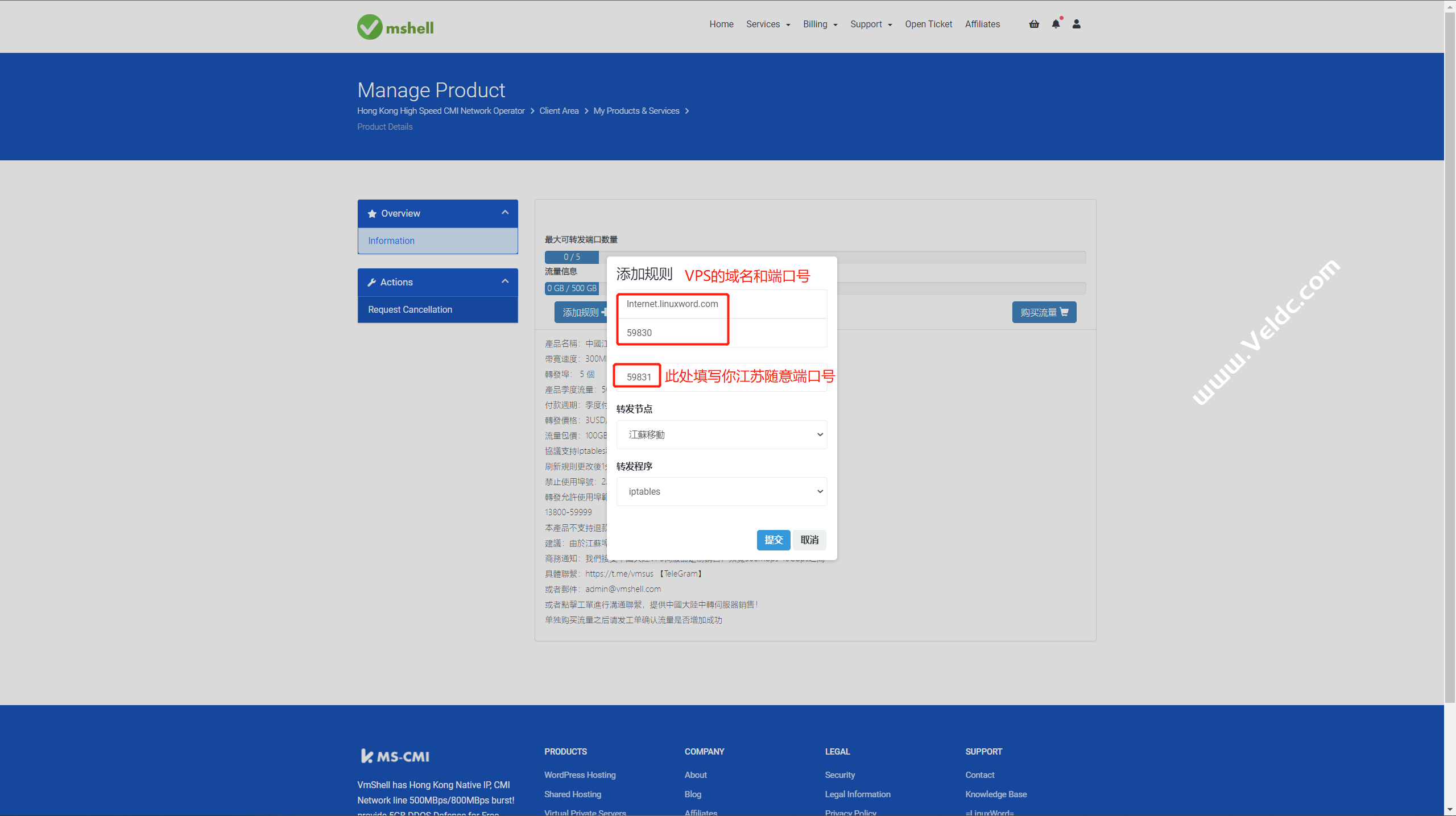Click the domain field Internet.linuxword.com

[x=672, y=304]
